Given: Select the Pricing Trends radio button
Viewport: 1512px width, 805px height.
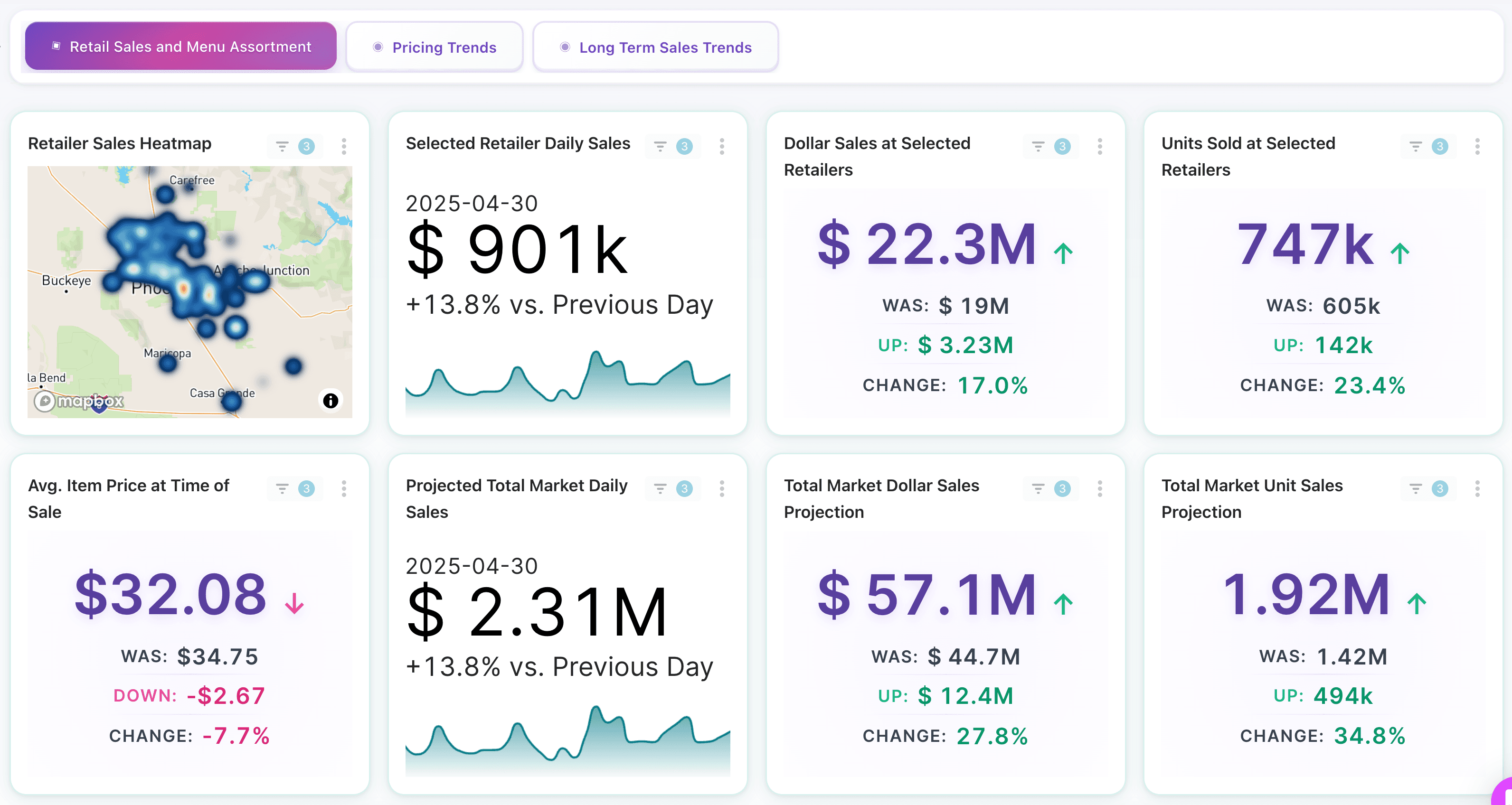Looking at the screenshot, I should point(378,47).
